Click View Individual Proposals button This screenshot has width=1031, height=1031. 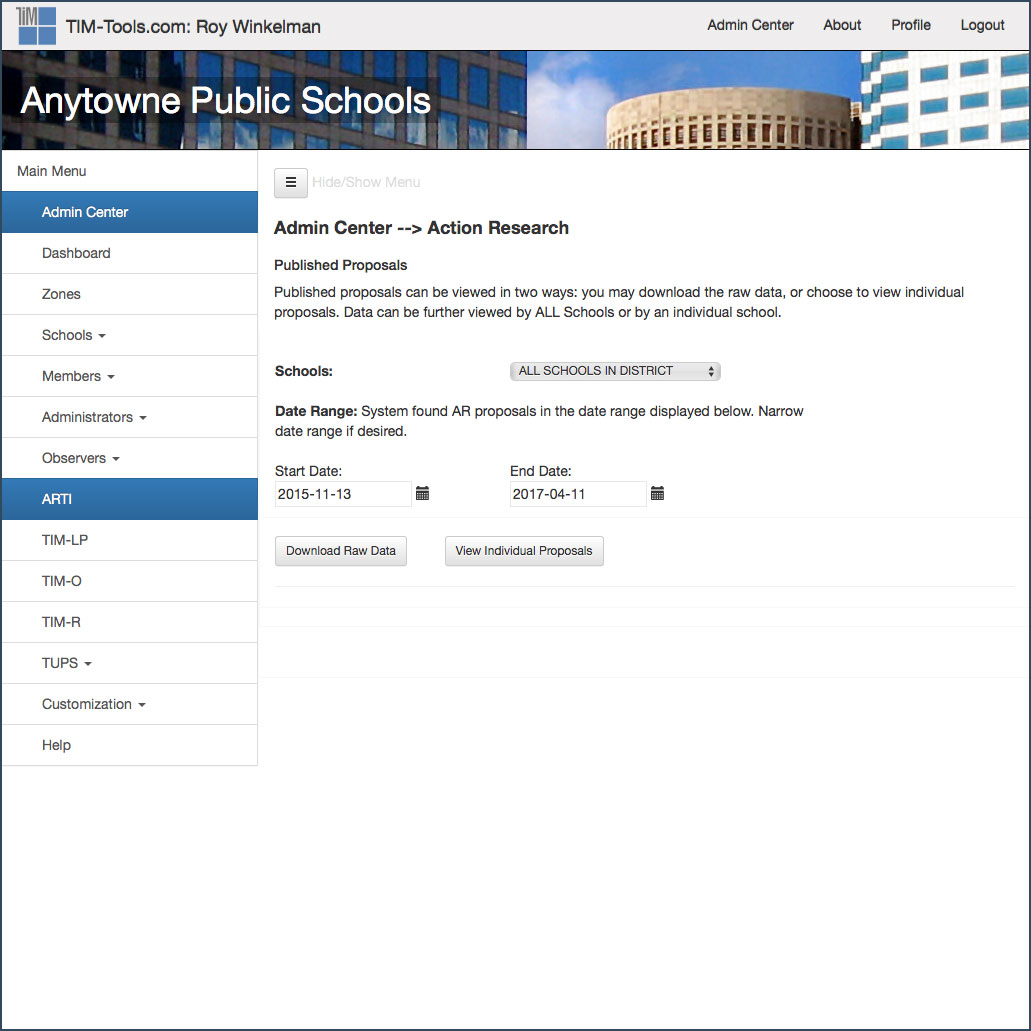524,551
